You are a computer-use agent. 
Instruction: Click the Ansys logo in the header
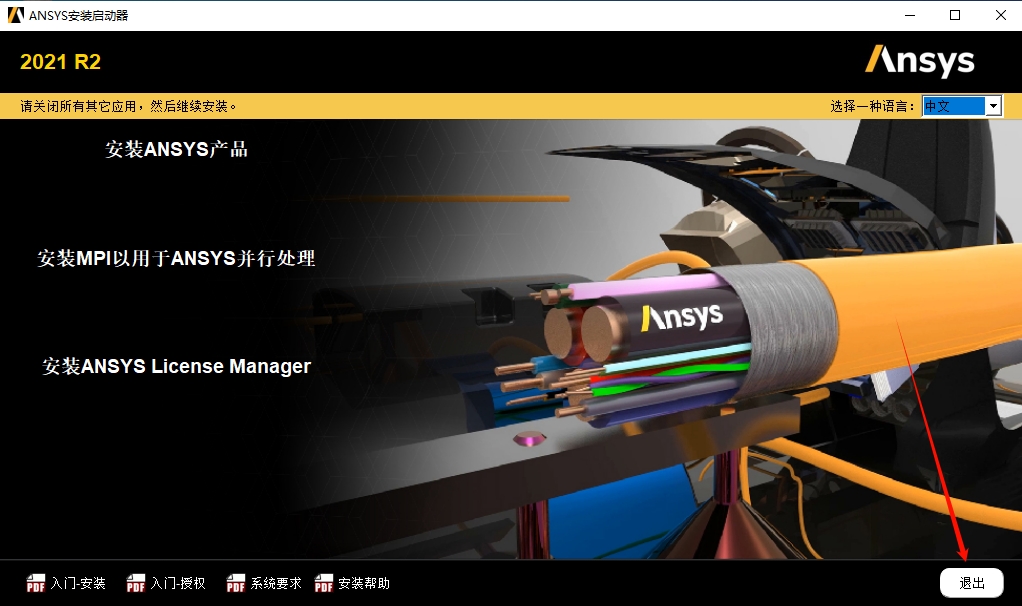click(x=919, y=61)
